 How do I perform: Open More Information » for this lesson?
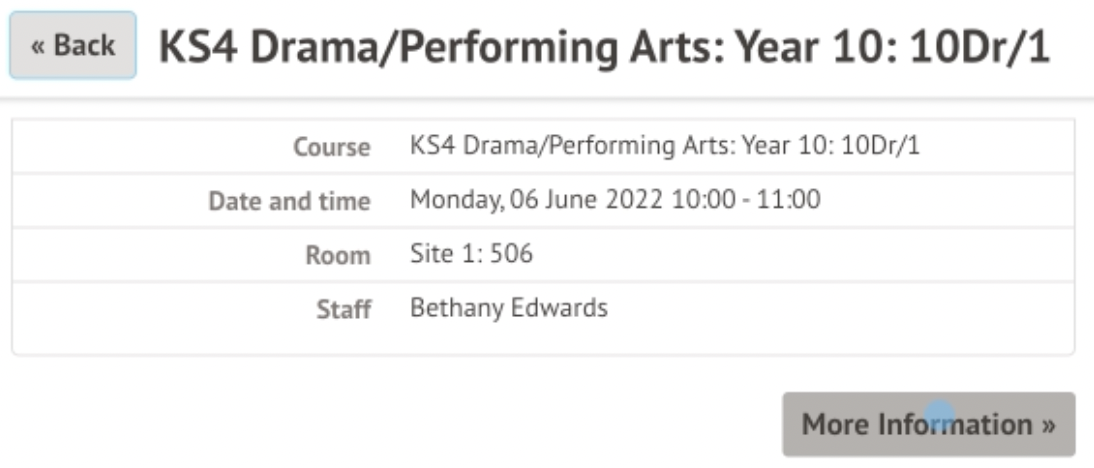[x=928, y=424]
